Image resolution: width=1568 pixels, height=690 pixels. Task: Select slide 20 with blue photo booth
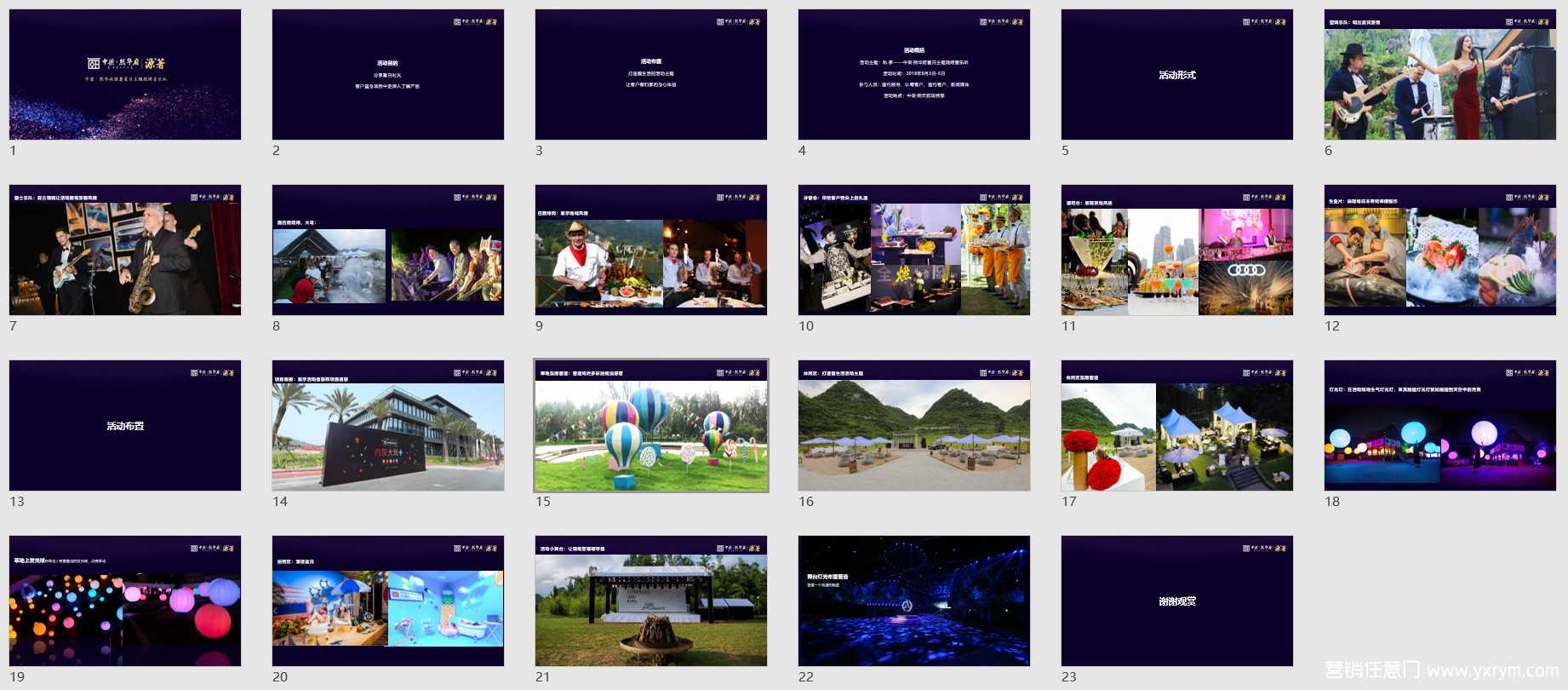(x=388, y=601)
